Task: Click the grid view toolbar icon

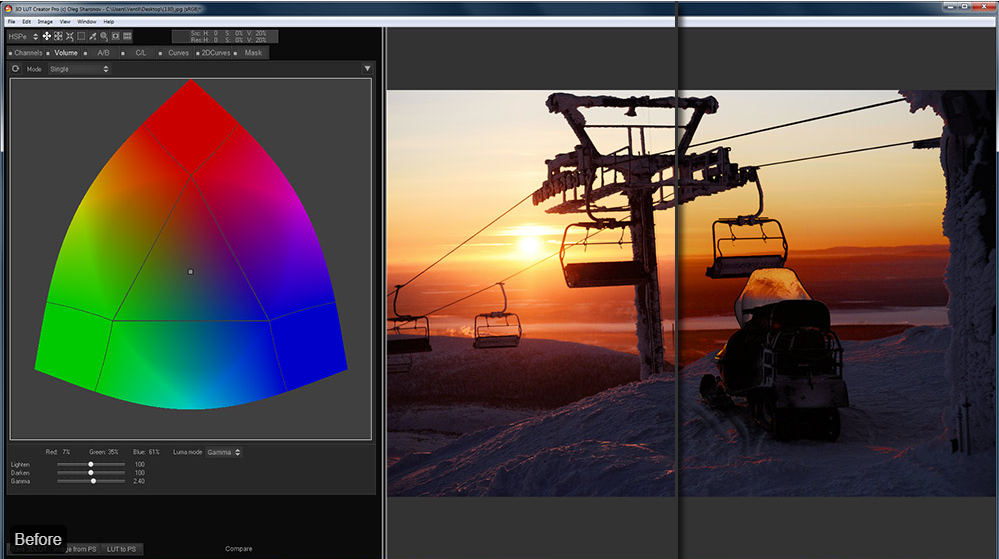Action: (x=127, y=36)
